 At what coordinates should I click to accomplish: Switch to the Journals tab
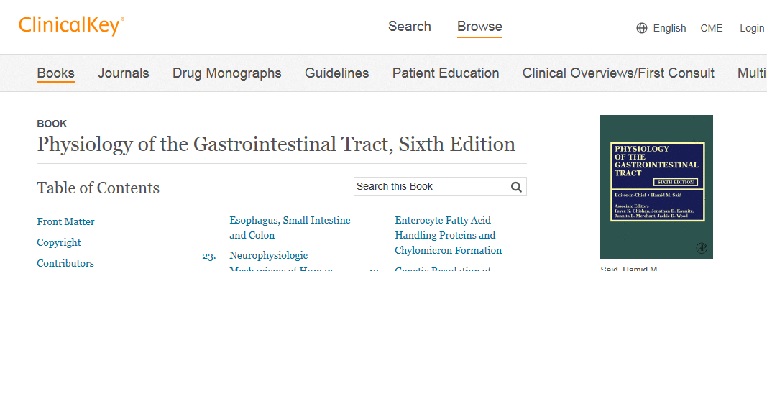pos(123,73)
